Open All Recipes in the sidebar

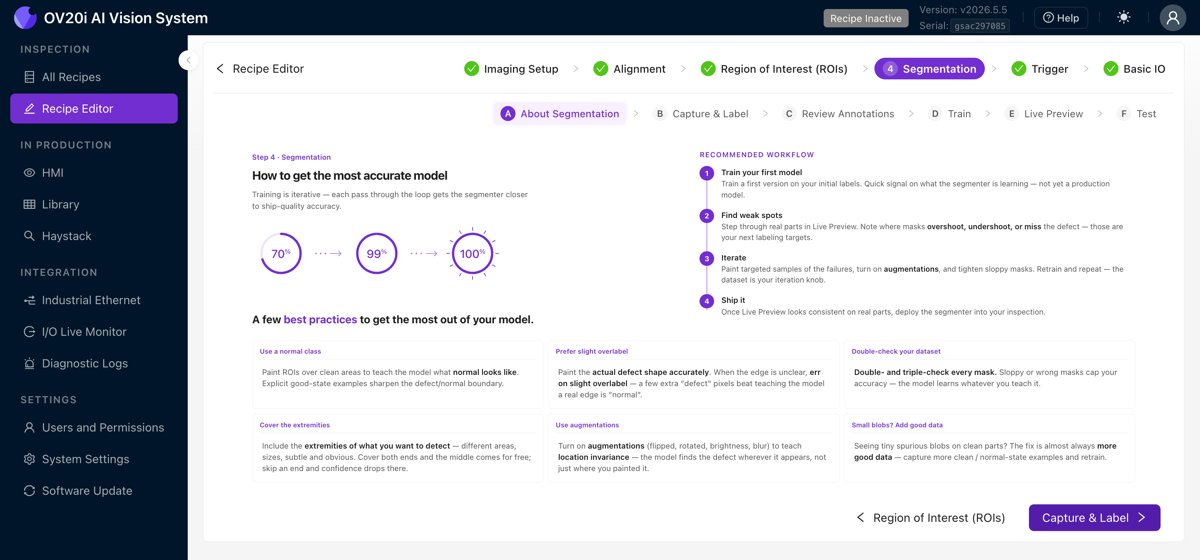pyautogui.click(x=94, y=77)
